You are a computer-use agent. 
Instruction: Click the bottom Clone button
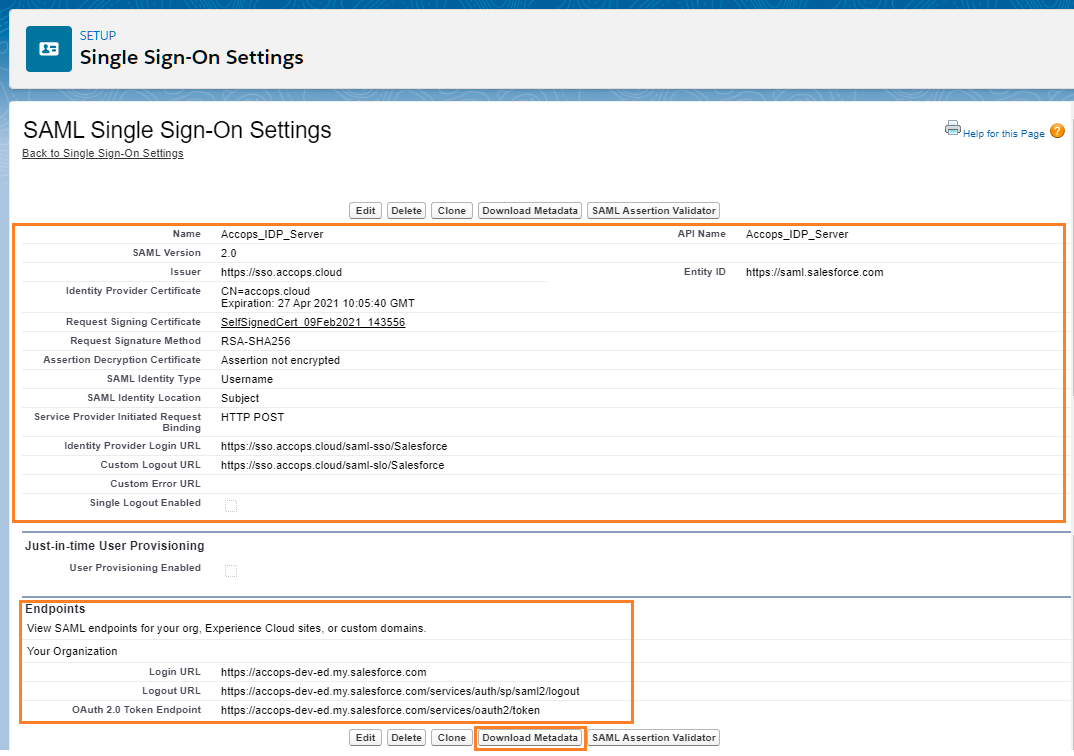[452, 738]
